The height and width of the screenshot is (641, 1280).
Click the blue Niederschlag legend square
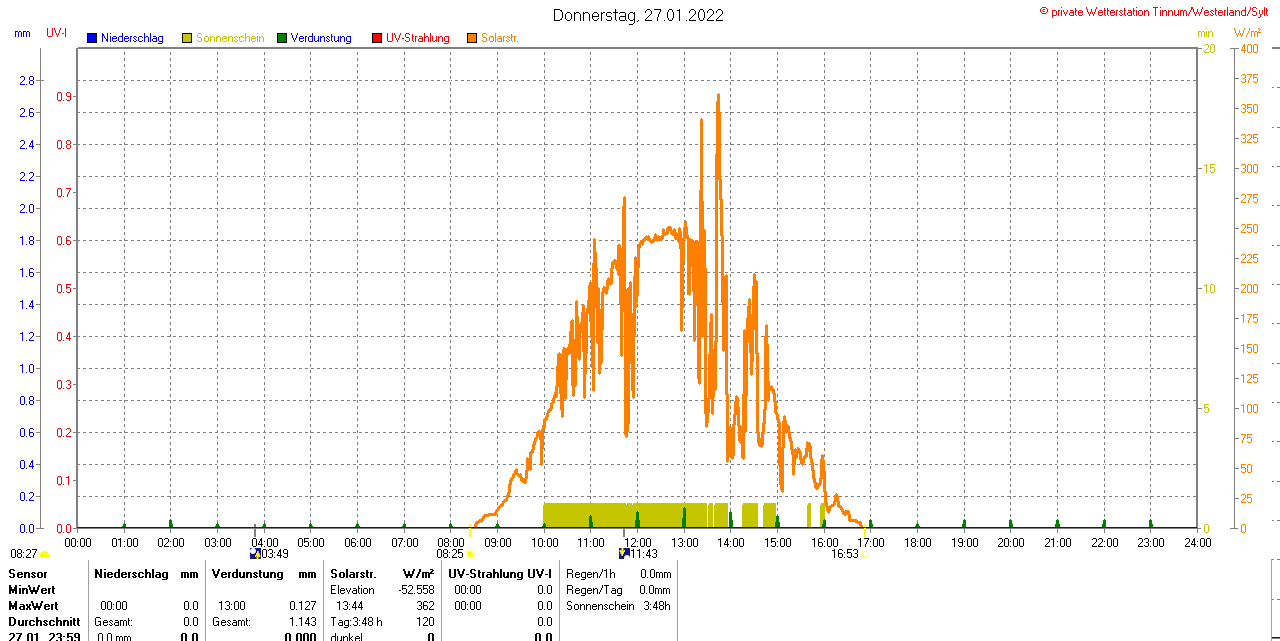92,38
